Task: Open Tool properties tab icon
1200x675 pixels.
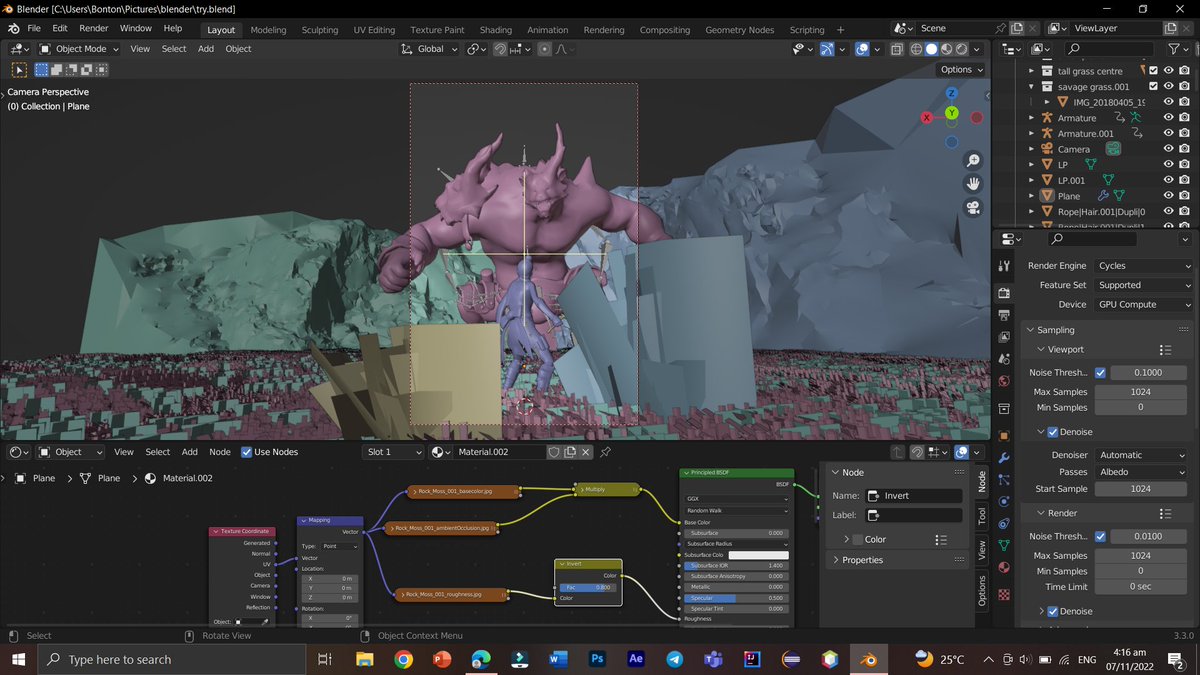Action: coord(1005,265)
